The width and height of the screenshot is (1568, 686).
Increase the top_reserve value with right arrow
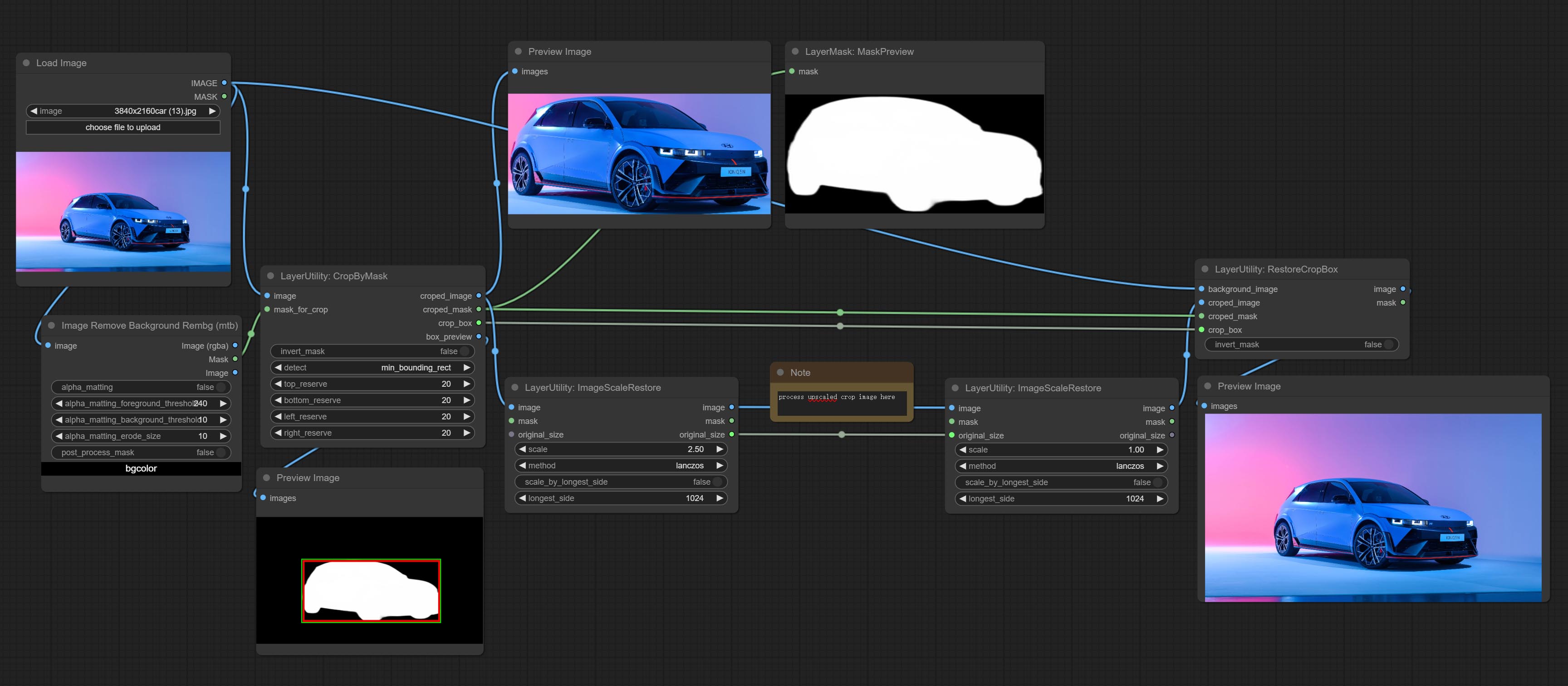tap(467, 384)
